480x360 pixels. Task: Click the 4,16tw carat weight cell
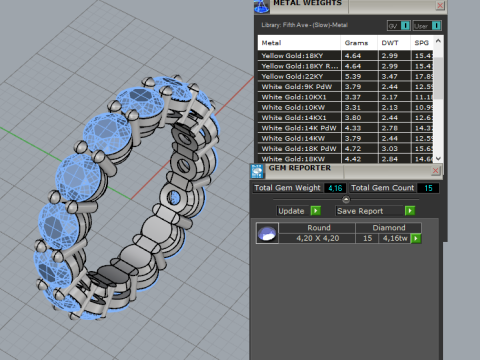[395, 238]
